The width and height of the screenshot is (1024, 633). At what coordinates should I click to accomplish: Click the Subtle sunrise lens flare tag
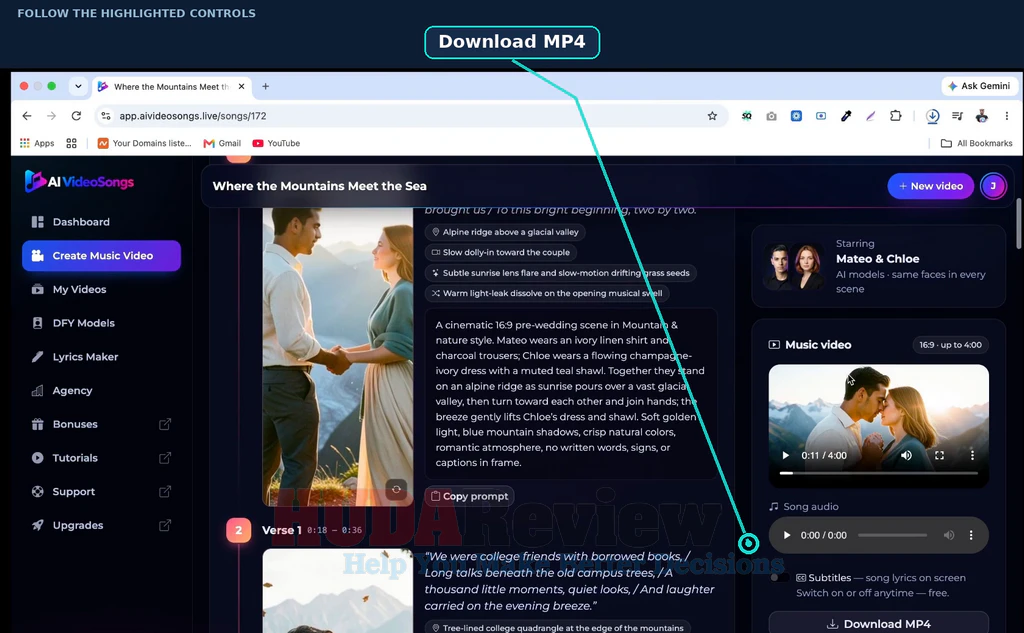(560, 273)
